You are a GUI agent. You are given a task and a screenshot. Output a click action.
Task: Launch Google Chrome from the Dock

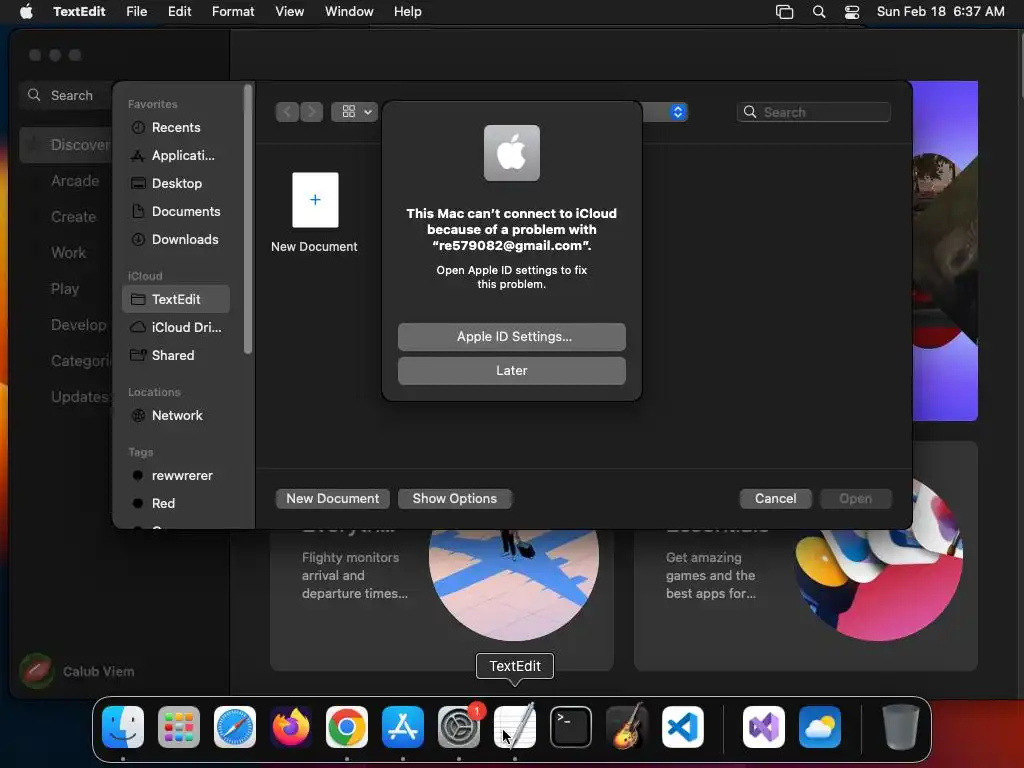[347, 727]
